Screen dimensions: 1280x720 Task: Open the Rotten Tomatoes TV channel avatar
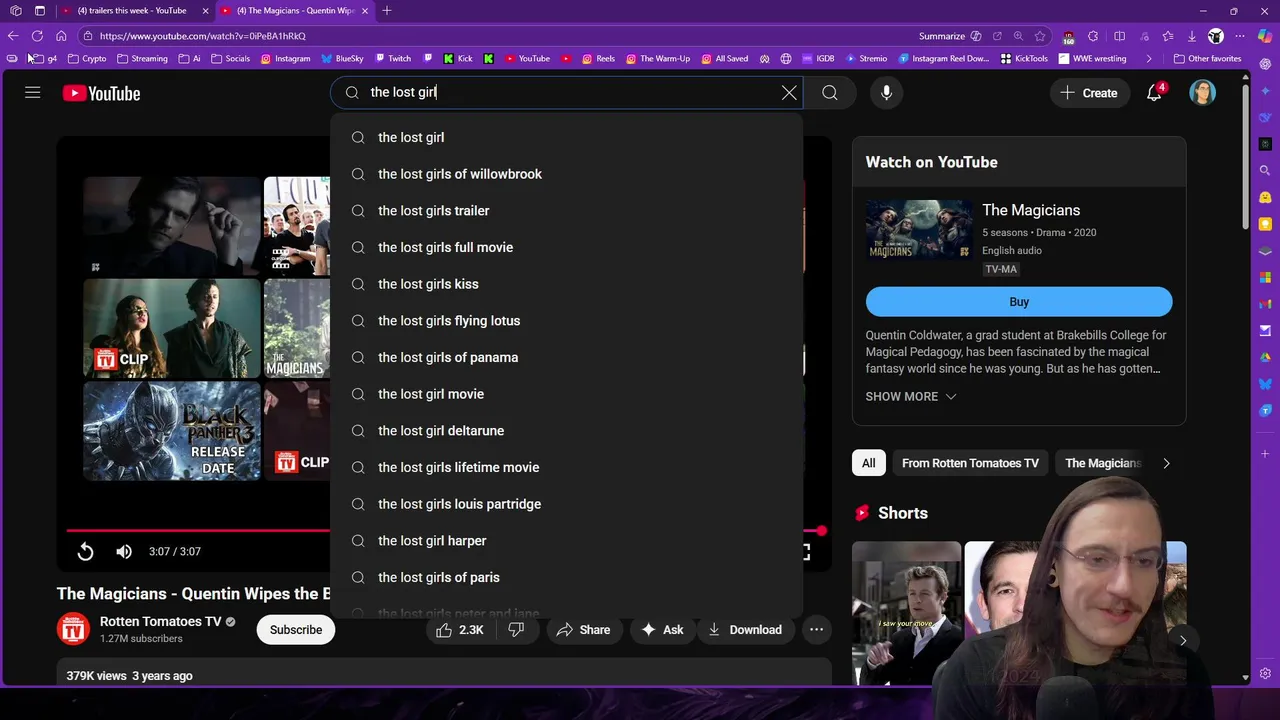tap(73, 629)
